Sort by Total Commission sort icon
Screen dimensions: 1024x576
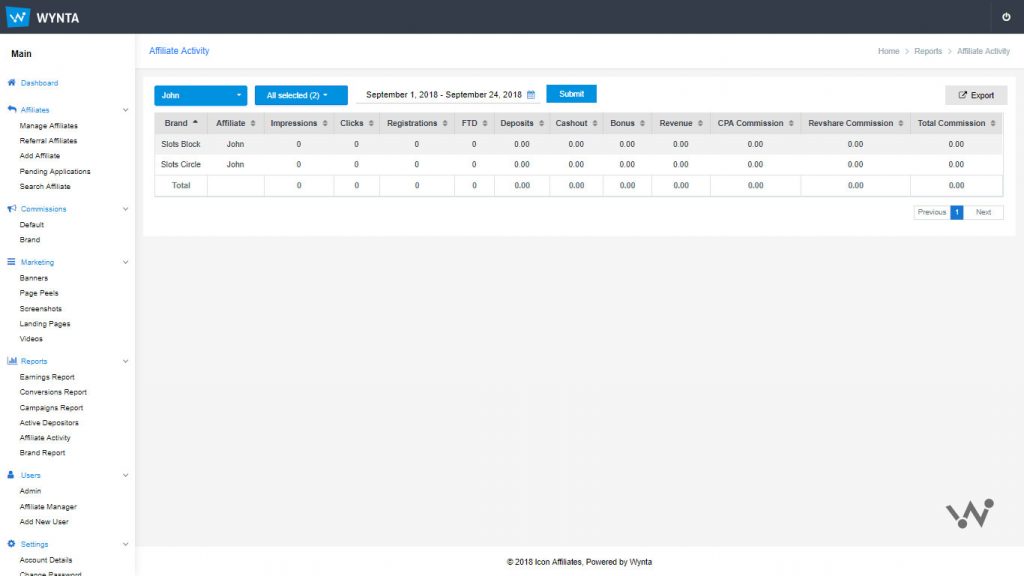point(993,123)
